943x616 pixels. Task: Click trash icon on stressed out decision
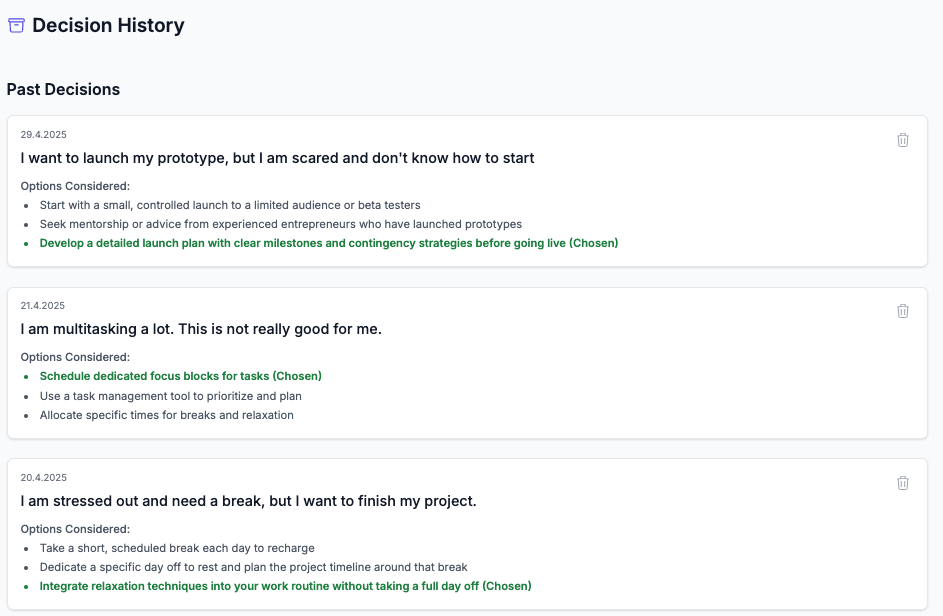coord(902,483)
